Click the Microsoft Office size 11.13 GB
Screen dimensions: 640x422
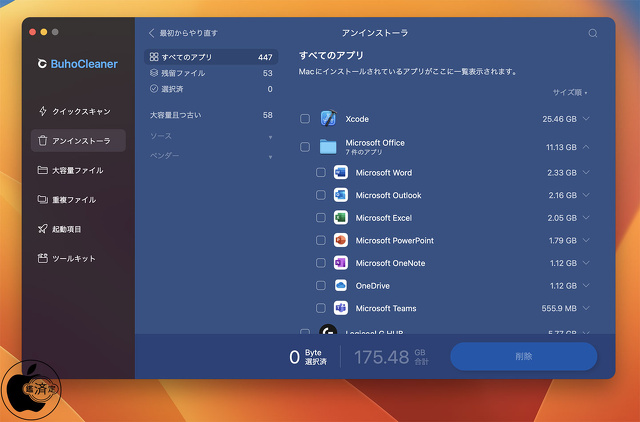click(x=561, y=147)
